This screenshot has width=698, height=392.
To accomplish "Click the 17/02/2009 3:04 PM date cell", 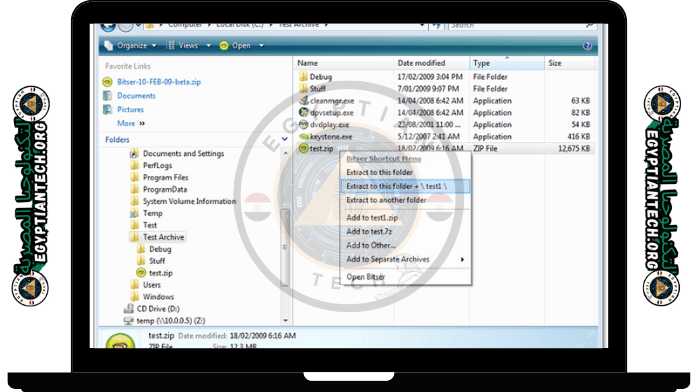I will (x=430, y=77).
